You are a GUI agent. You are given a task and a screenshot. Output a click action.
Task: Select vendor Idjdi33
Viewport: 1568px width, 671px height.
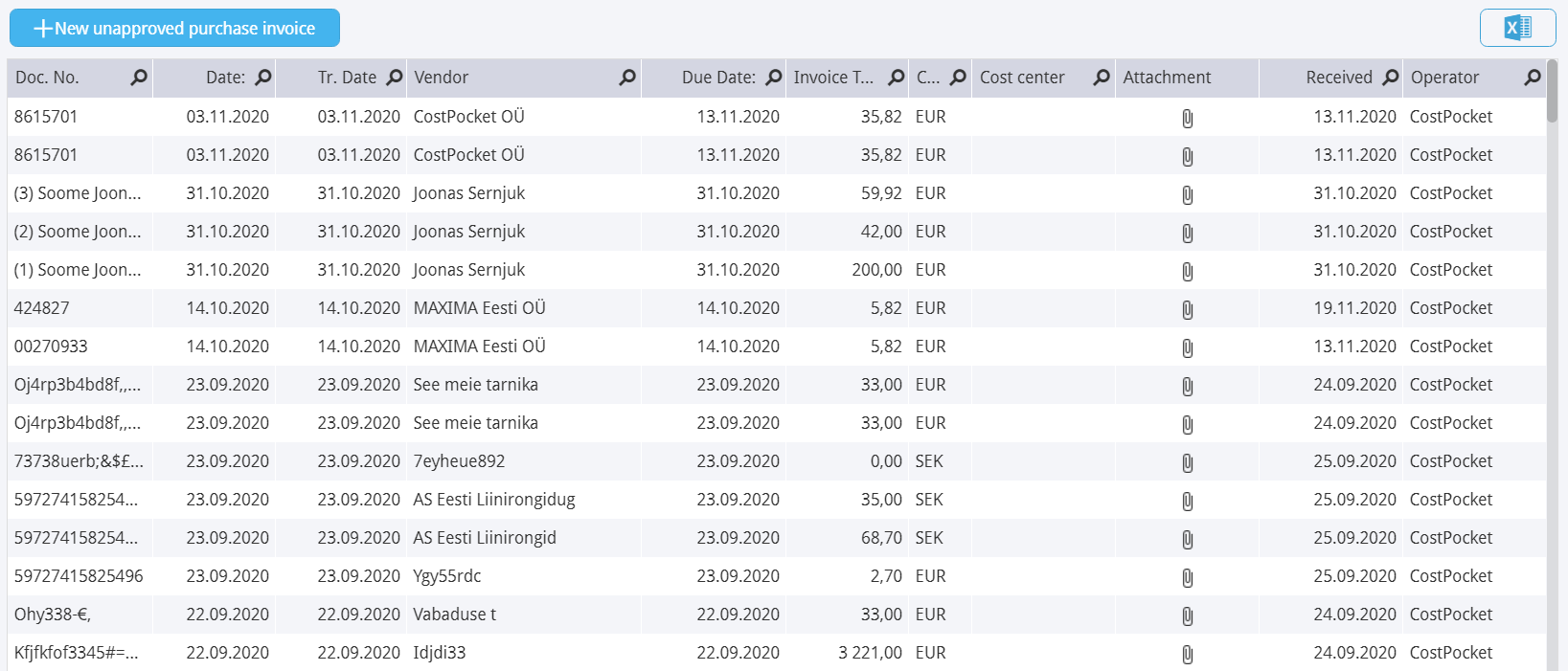click(440, 653)
